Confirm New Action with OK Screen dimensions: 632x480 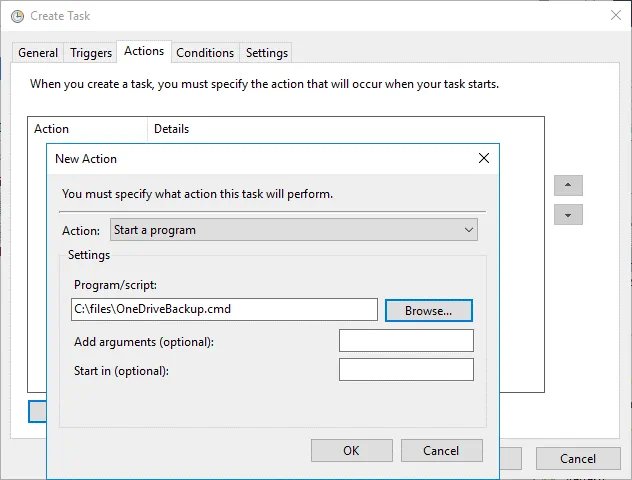[351, 451]
